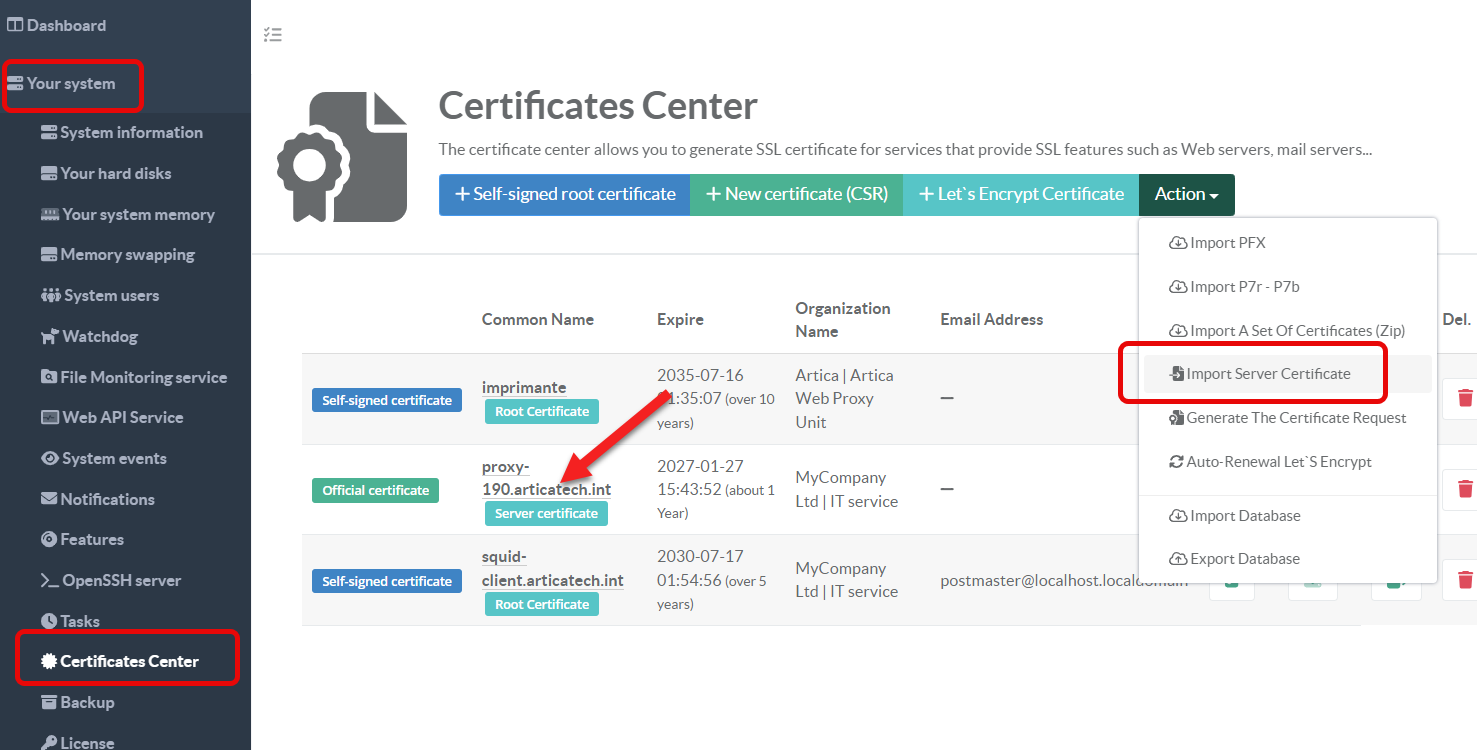Click Self-signed root certificate button
1477x750 pixels.
click(x=564, y=195)
